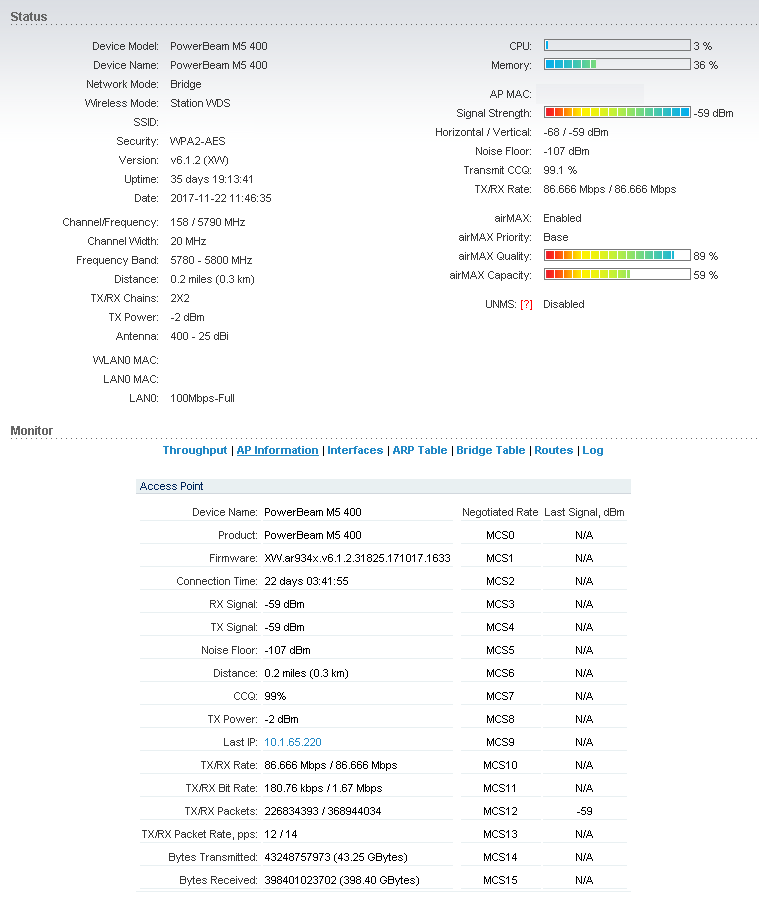Select Date value 2017-11-22 11:46:35
Viewport: 759px width, 898px height.
click(x=221, y=198)
